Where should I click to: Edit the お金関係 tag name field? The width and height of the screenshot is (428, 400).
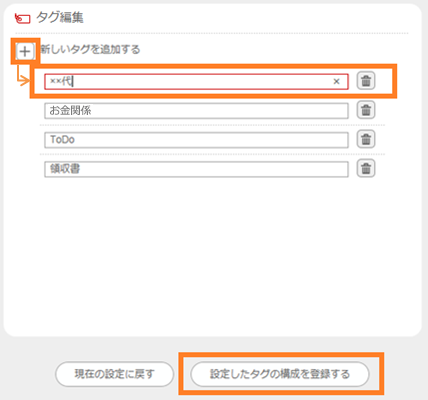[196, 111]
